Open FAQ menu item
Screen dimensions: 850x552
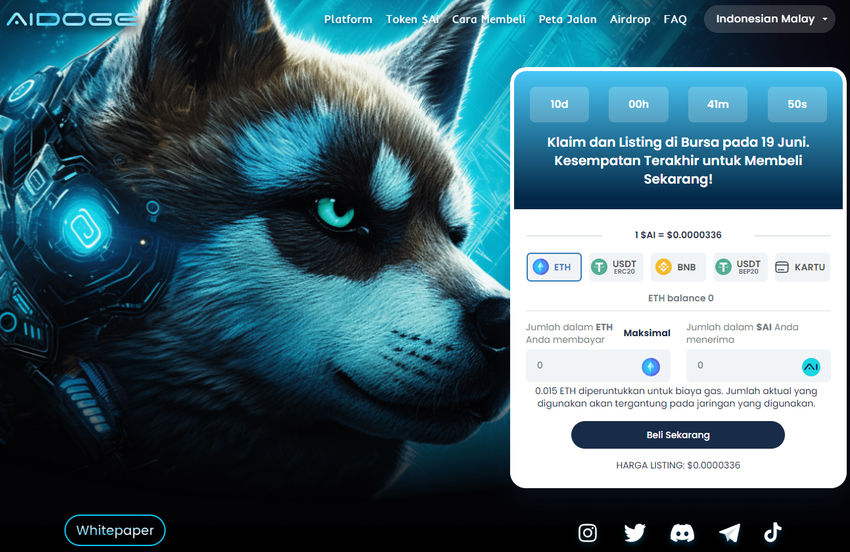[x=675, y=20]
